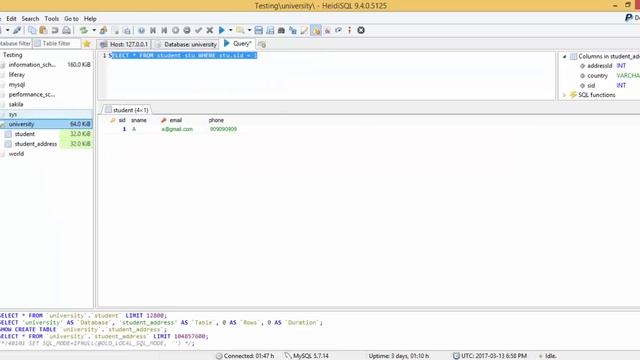Open dropdown arrow next to Execute icon
This screenshot has height=360, width=640.
coord(231,30)
